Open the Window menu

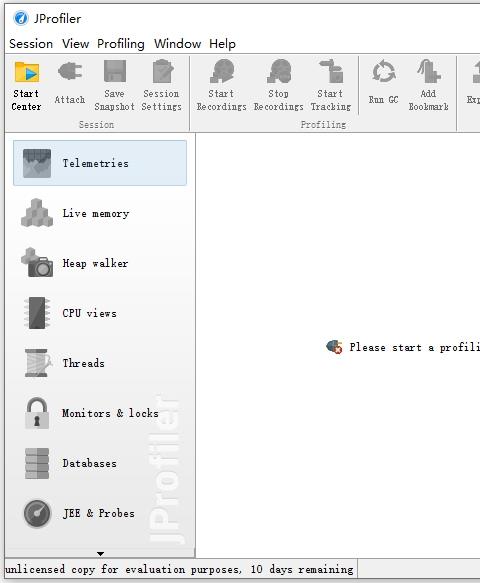coord(177,44)
